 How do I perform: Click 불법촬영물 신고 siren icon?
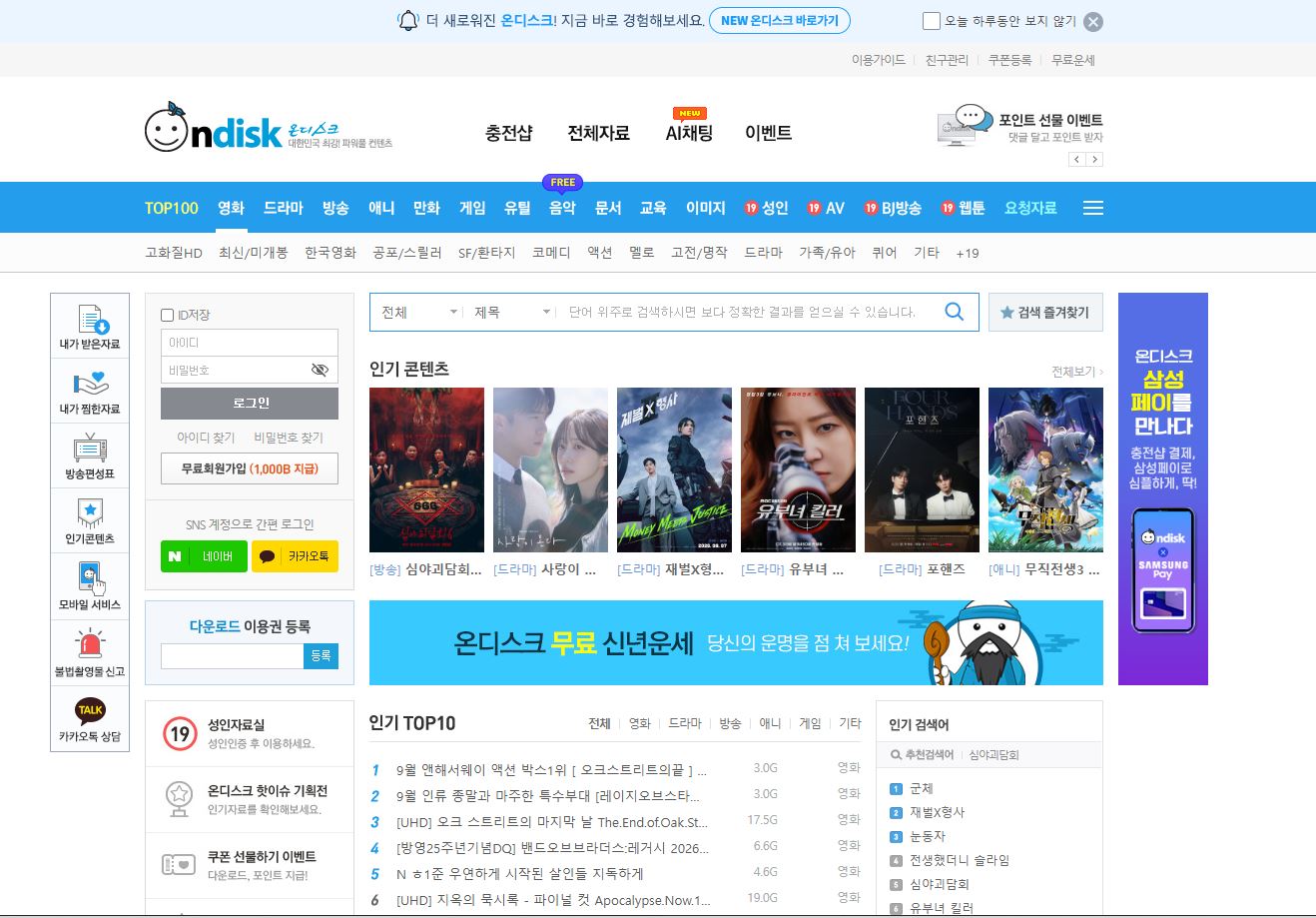click(90, 645)
